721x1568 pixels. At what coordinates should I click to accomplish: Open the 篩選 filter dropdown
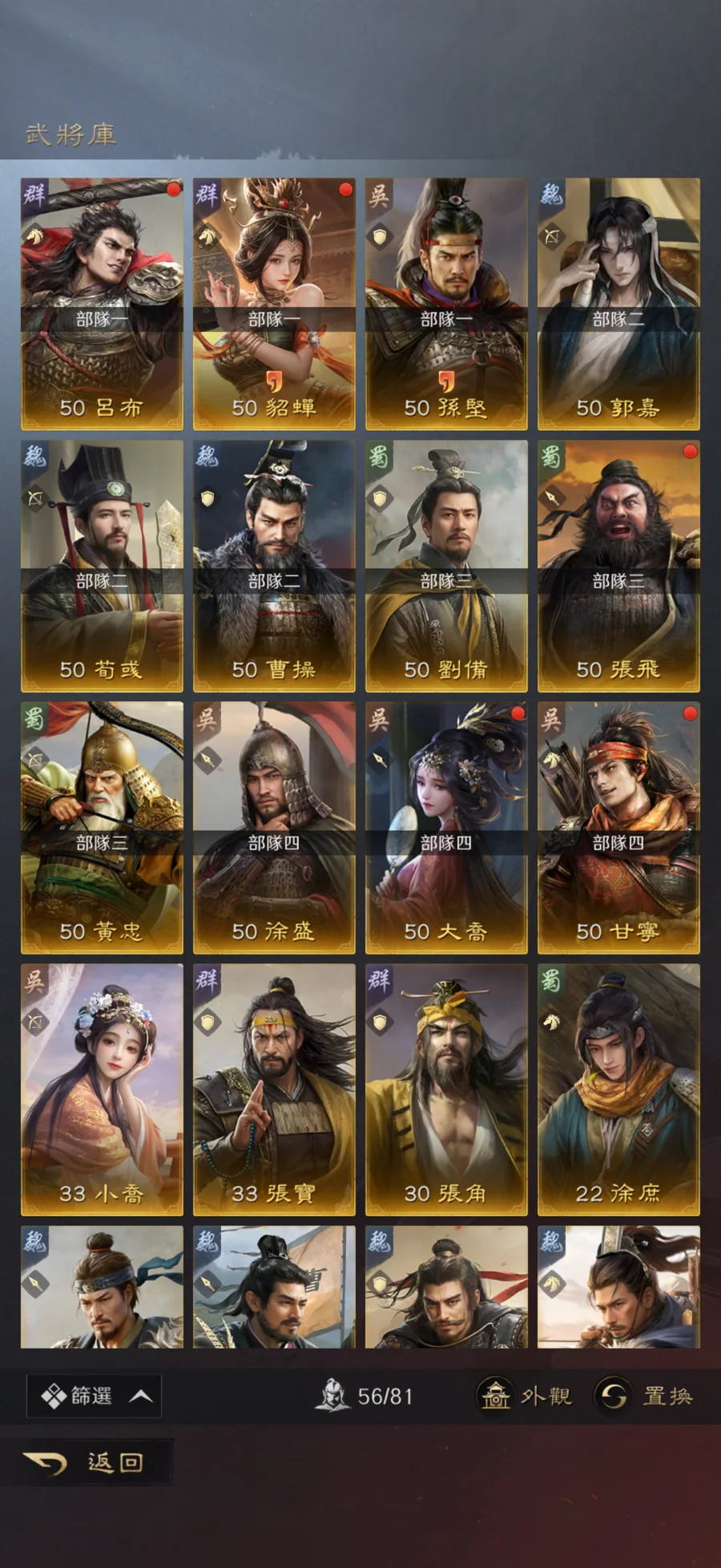pos(94,1396)
